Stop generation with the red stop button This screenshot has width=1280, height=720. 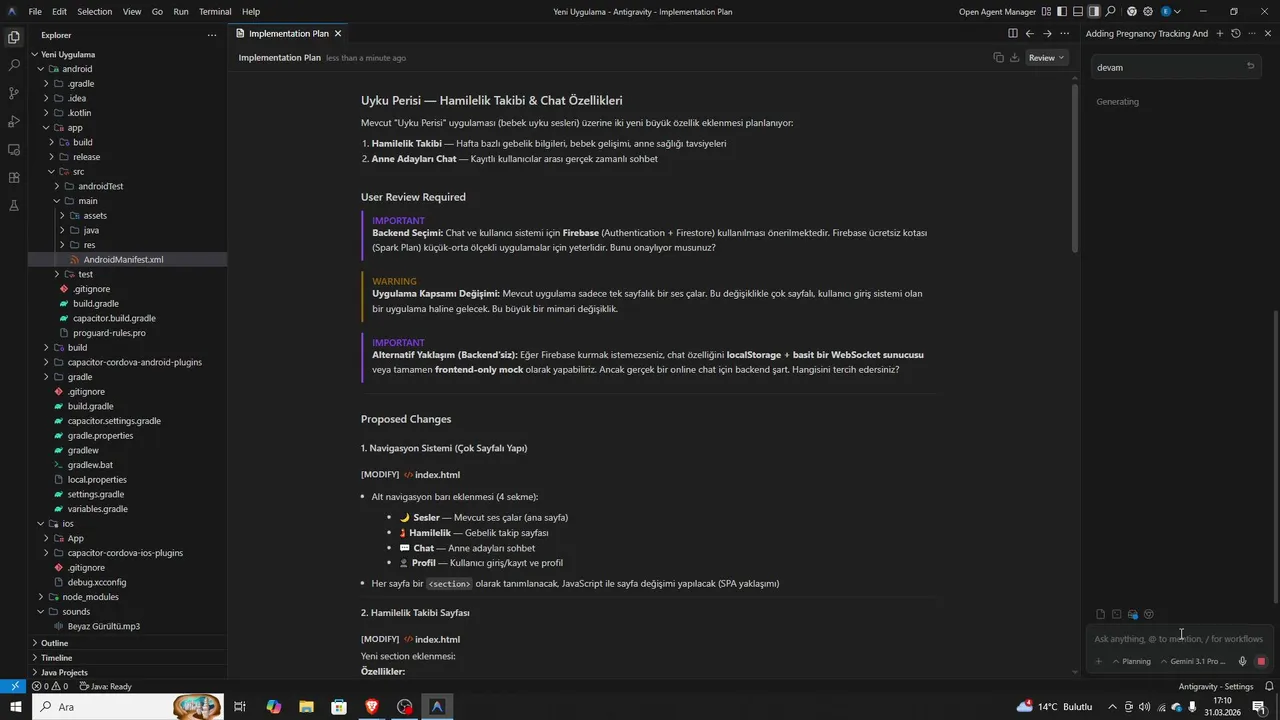(1261, 661)
